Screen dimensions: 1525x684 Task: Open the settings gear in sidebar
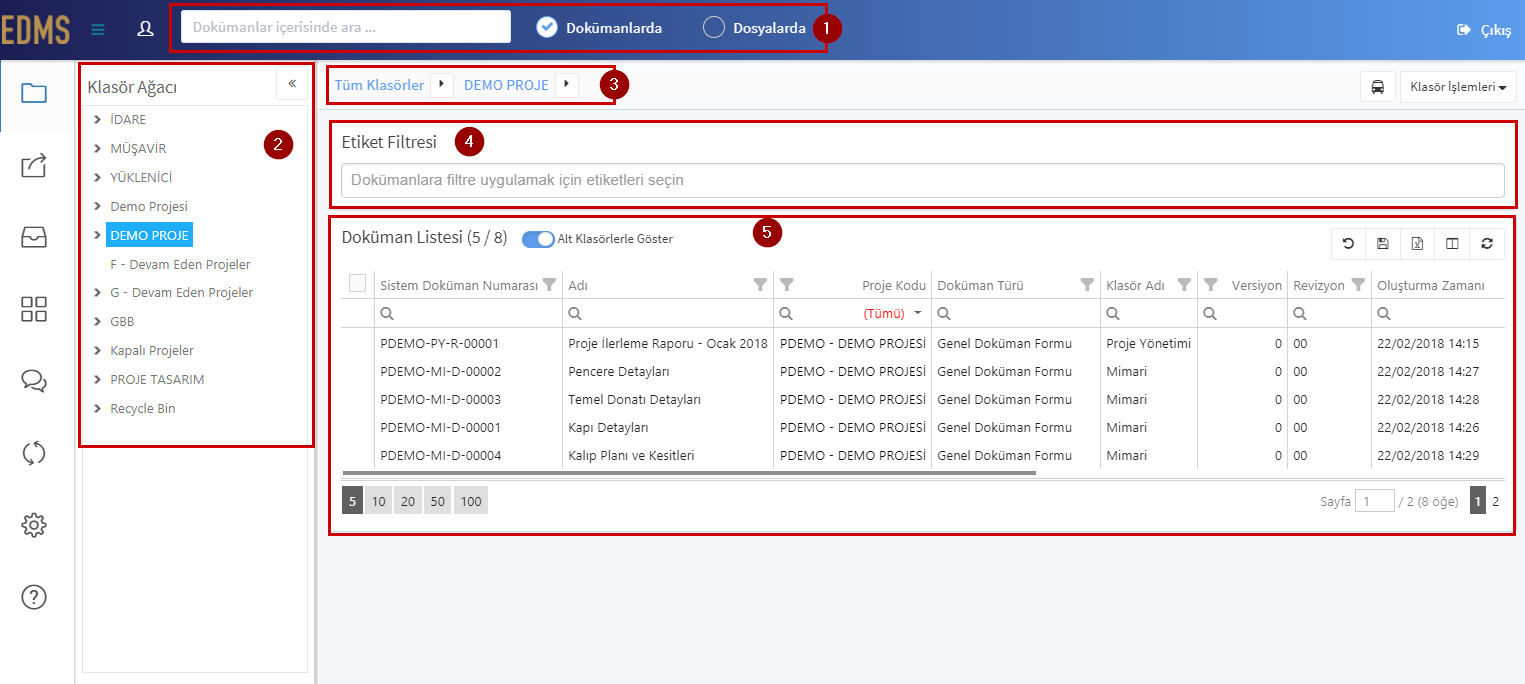(34, 524)
